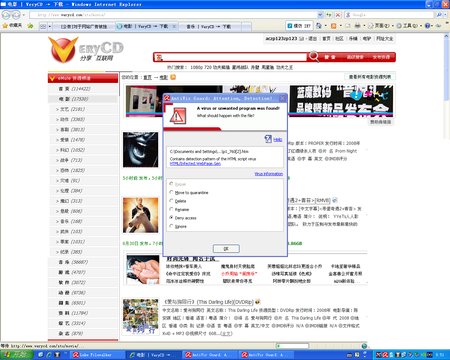This screenshot has width=450, height=360.
Task: Click the page loading progress bar
Action: pyautogui.click(x=292, y=346)
